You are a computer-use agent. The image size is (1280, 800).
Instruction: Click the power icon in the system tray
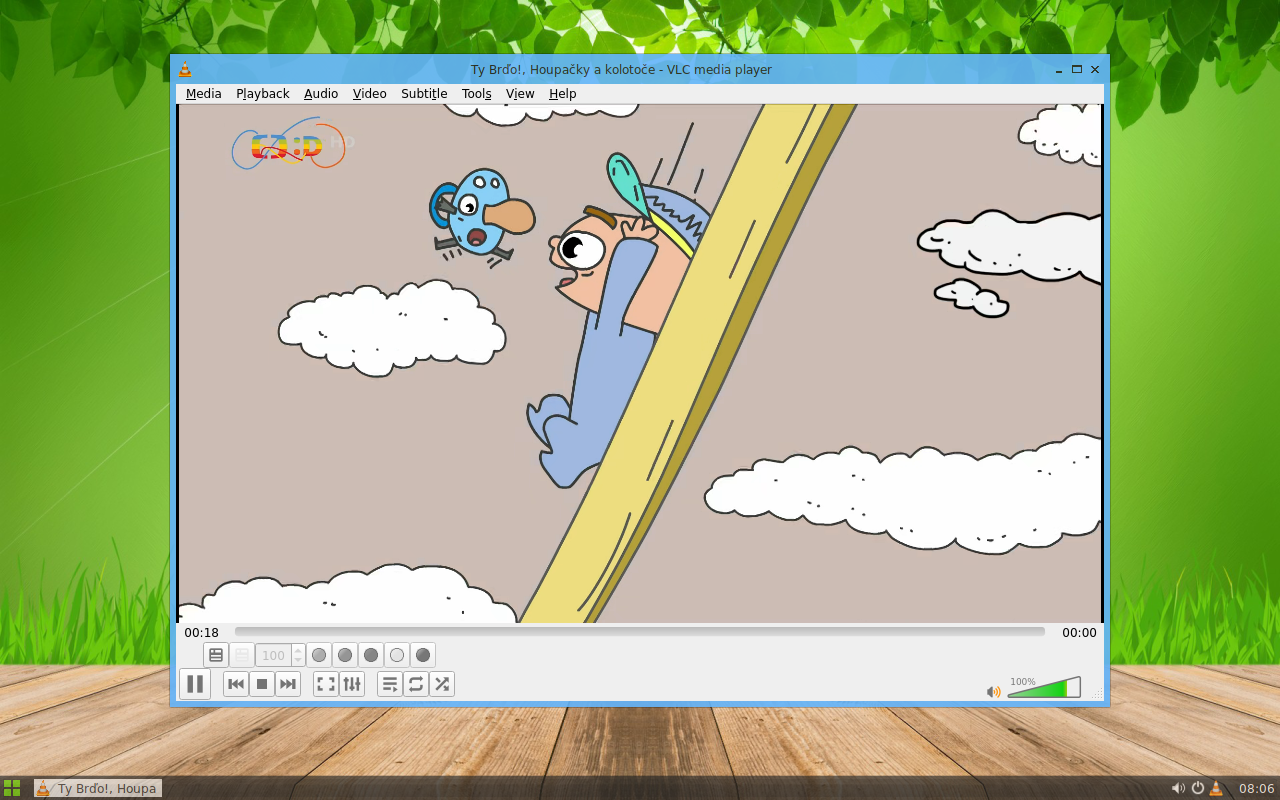point(1198,788)
